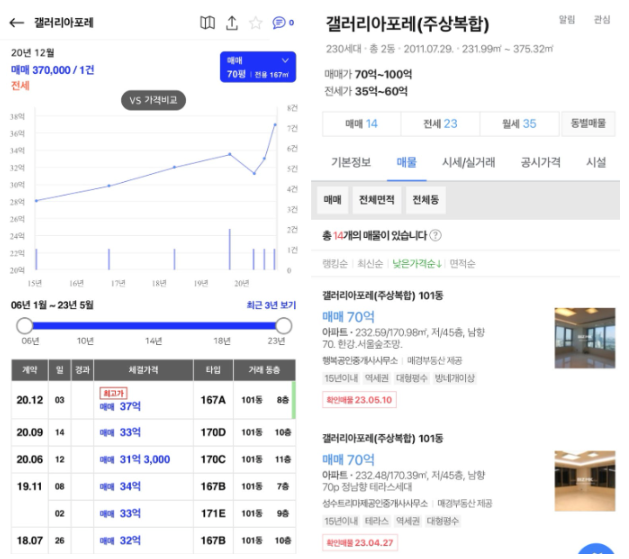Go back with the left arrow icon
Viewport: 629px width, 559px height.
pyautogui.click(x=16, y=23)
